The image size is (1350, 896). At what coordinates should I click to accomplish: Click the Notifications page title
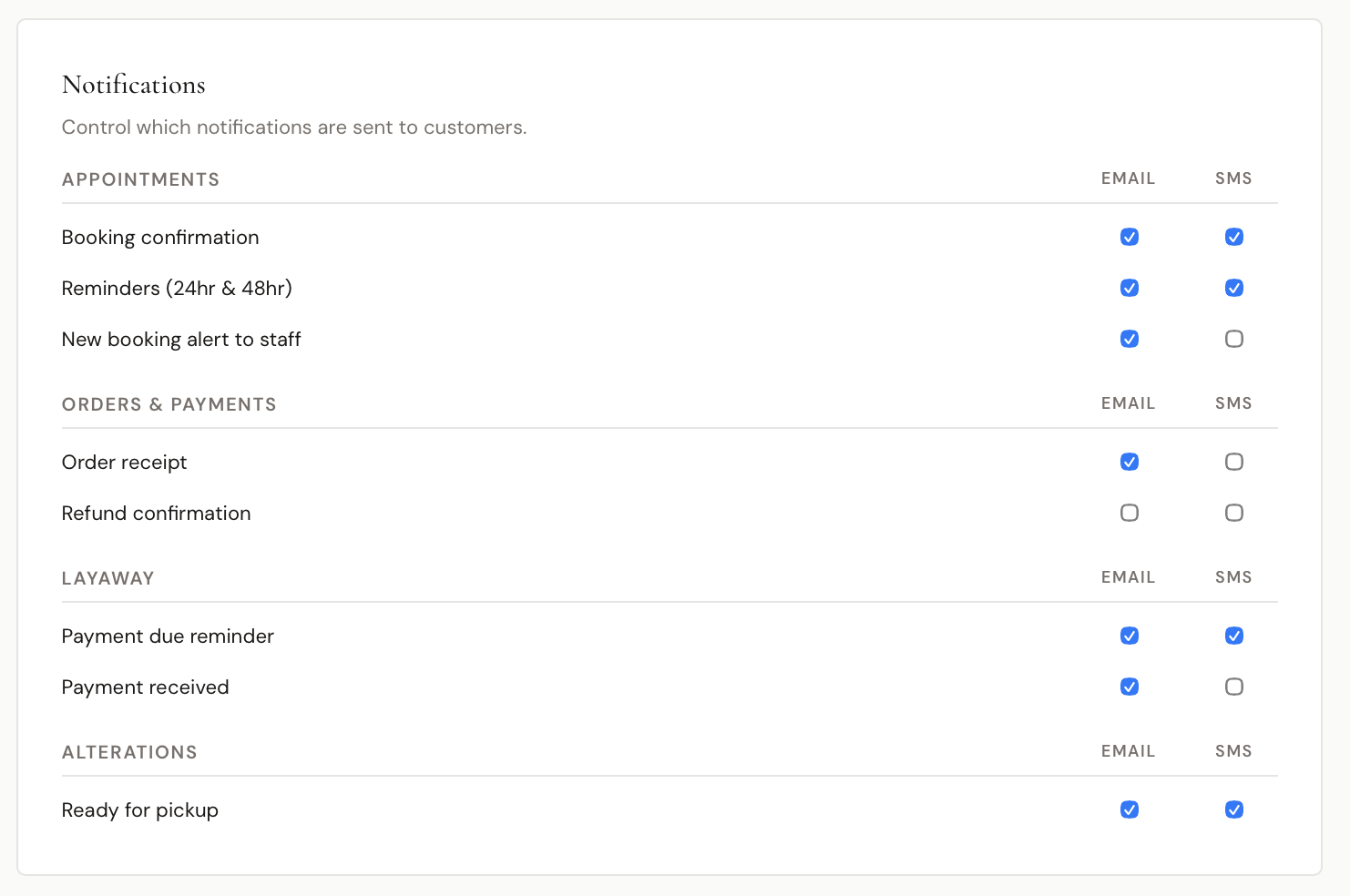(x=134, y=85)
